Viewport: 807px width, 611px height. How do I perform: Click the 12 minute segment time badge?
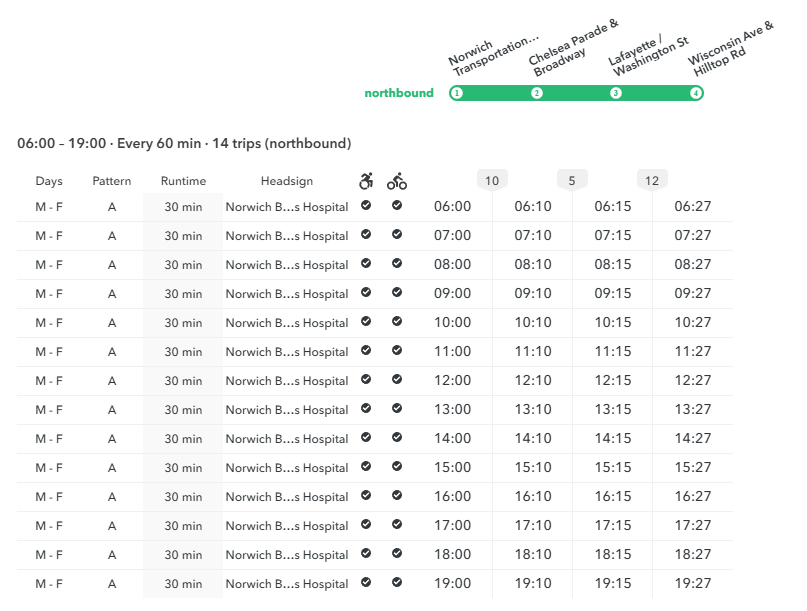[x=652, y=180]
